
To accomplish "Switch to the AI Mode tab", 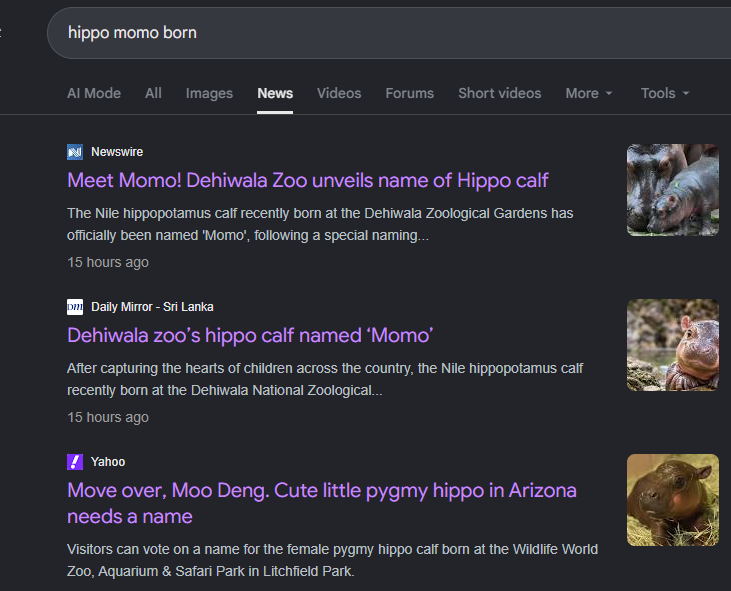I will click(x=94, y=93).
